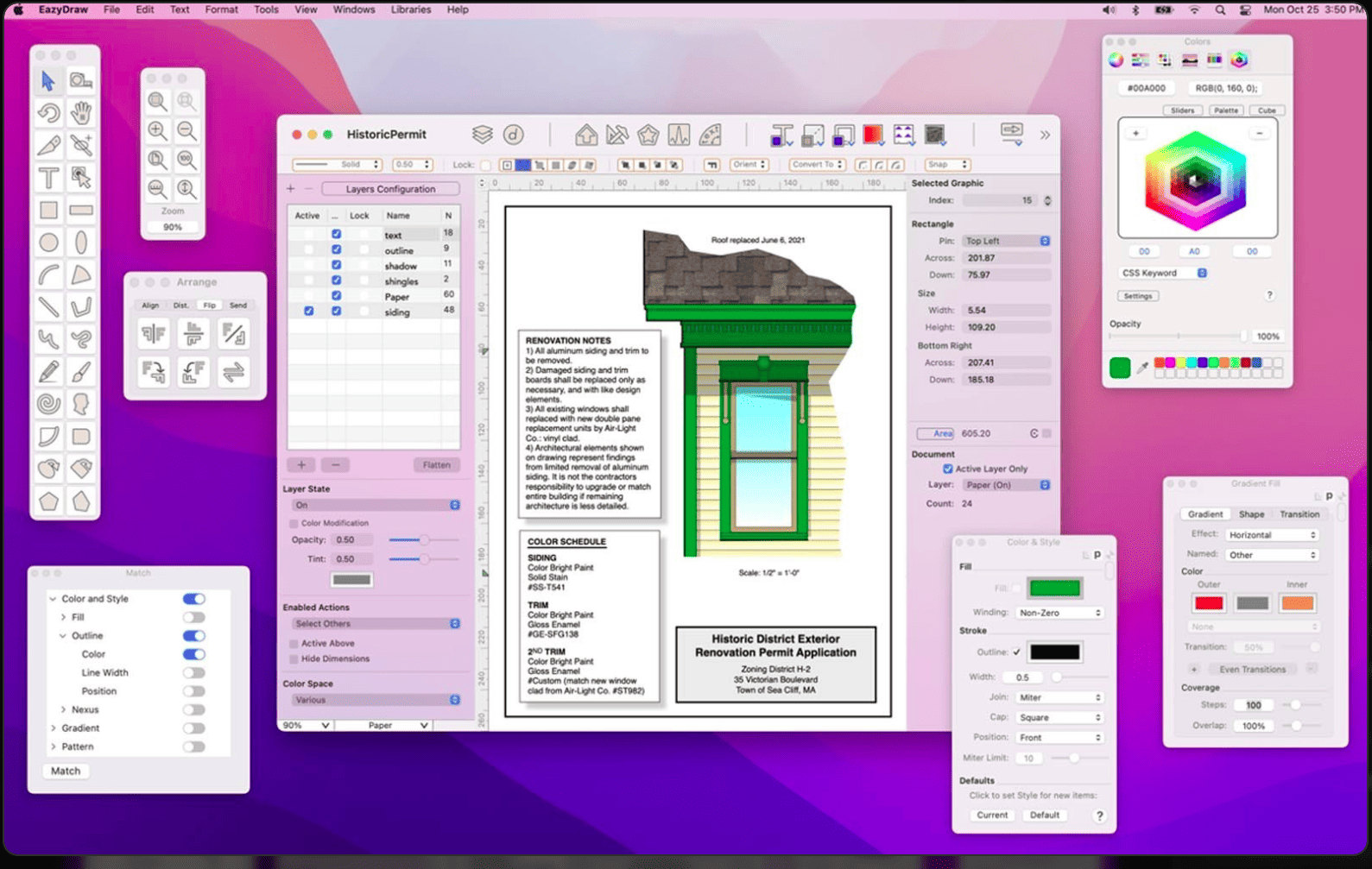Open Spotlight search in menu bar
The image size is (1372, 869).
[x=1220, y=9]
